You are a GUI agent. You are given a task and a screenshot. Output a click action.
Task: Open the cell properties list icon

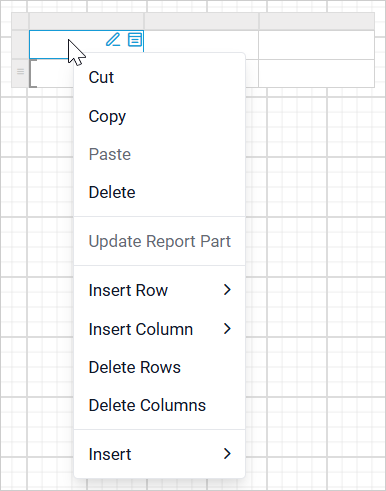[x=135, y=40]
